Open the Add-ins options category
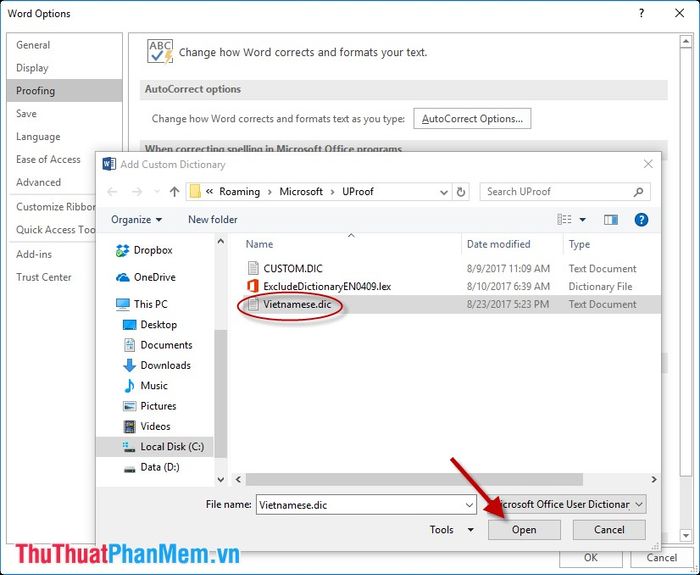 click(x=52, y=254)
